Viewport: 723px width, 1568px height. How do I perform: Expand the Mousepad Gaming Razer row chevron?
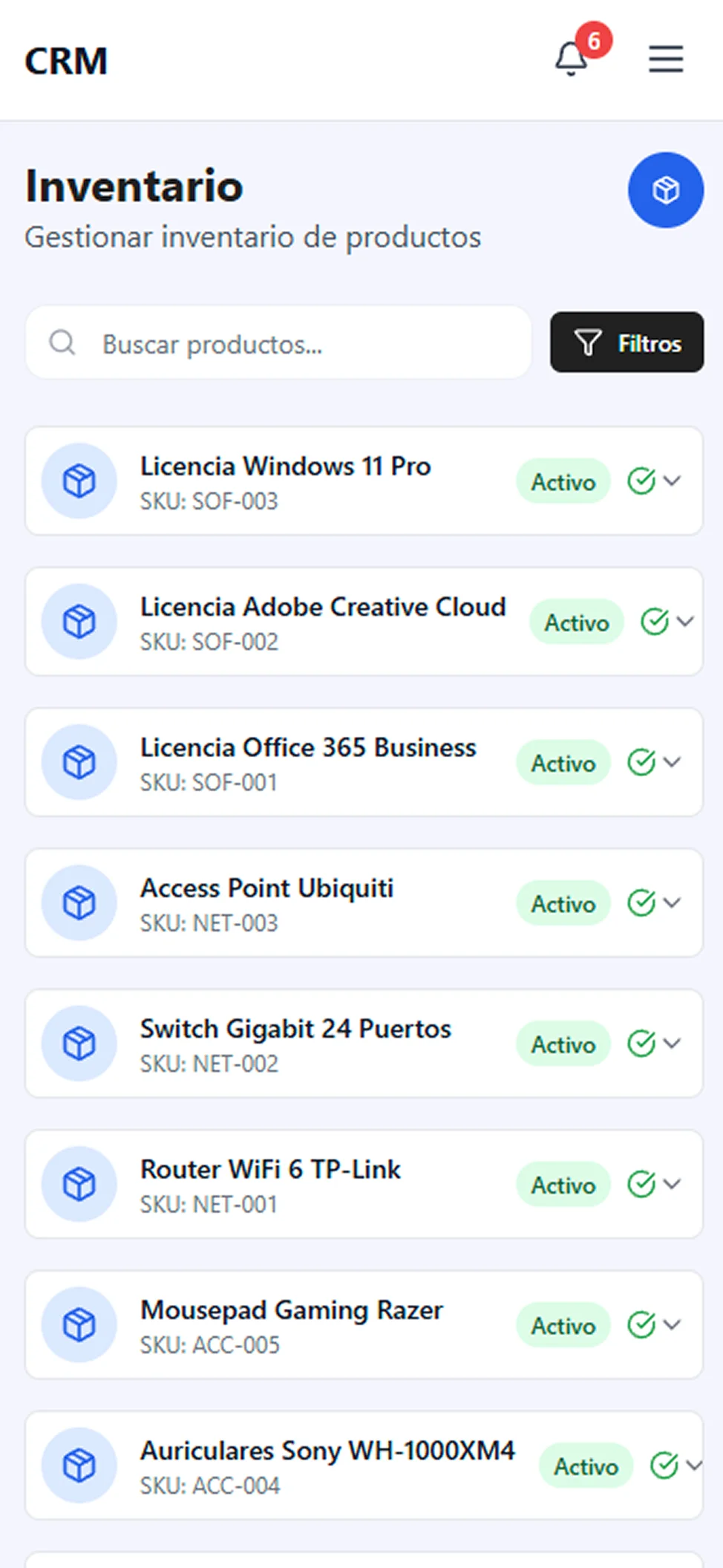coord(673,1324)
